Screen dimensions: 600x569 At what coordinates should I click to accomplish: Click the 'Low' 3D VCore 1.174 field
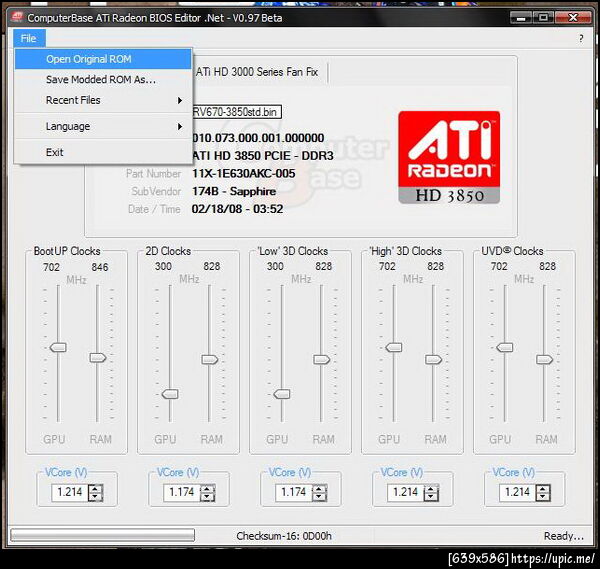tap(293, 492)
